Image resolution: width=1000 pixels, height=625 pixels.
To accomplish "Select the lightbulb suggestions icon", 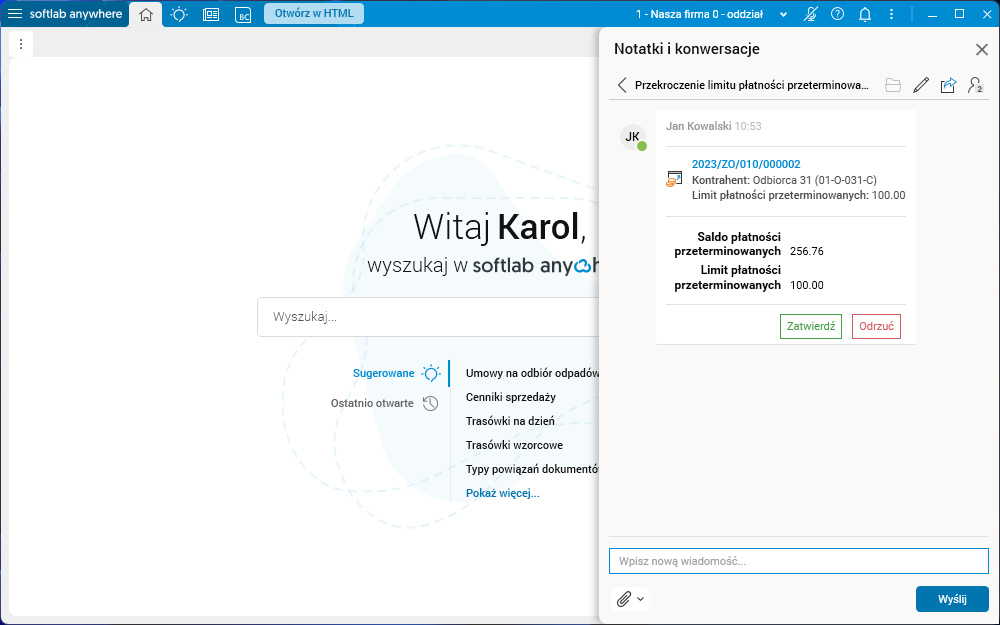I will coord(178,14).
